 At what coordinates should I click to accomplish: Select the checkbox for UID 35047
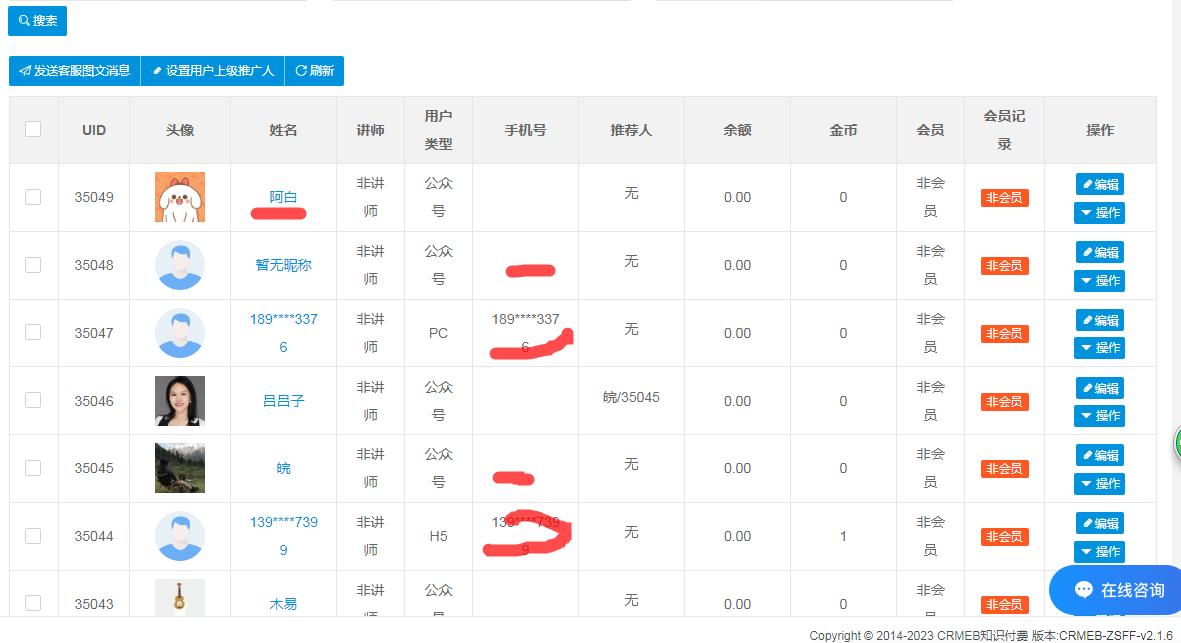coord(33,332)
